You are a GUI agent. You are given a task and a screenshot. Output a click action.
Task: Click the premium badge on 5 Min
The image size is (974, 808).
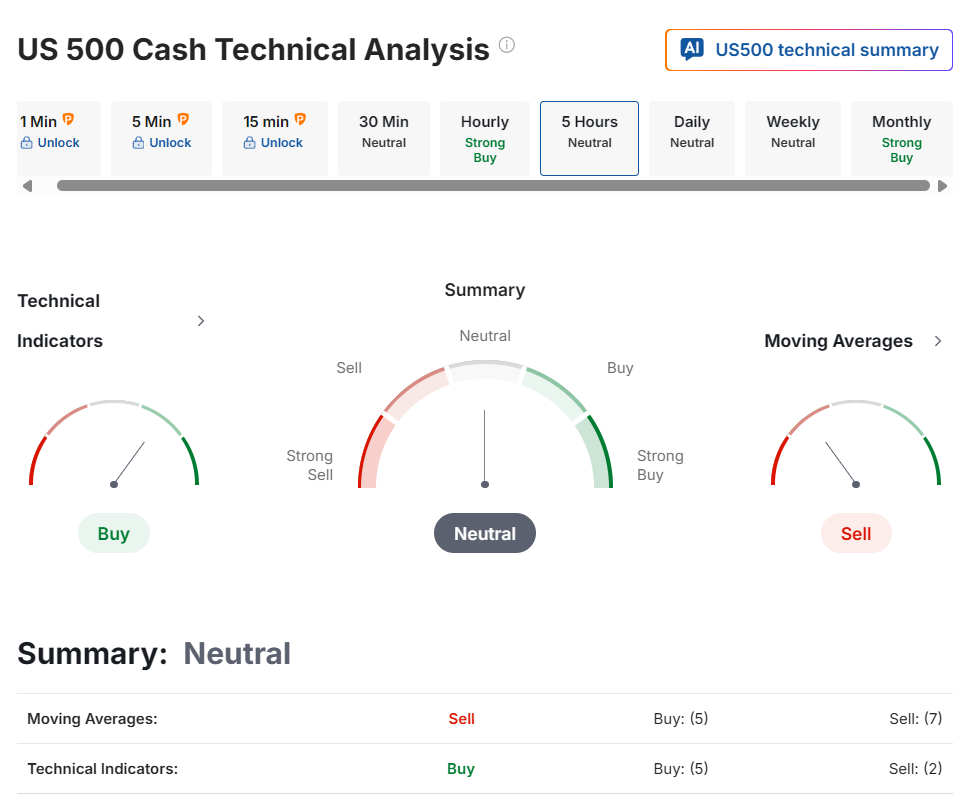[183, 120]
